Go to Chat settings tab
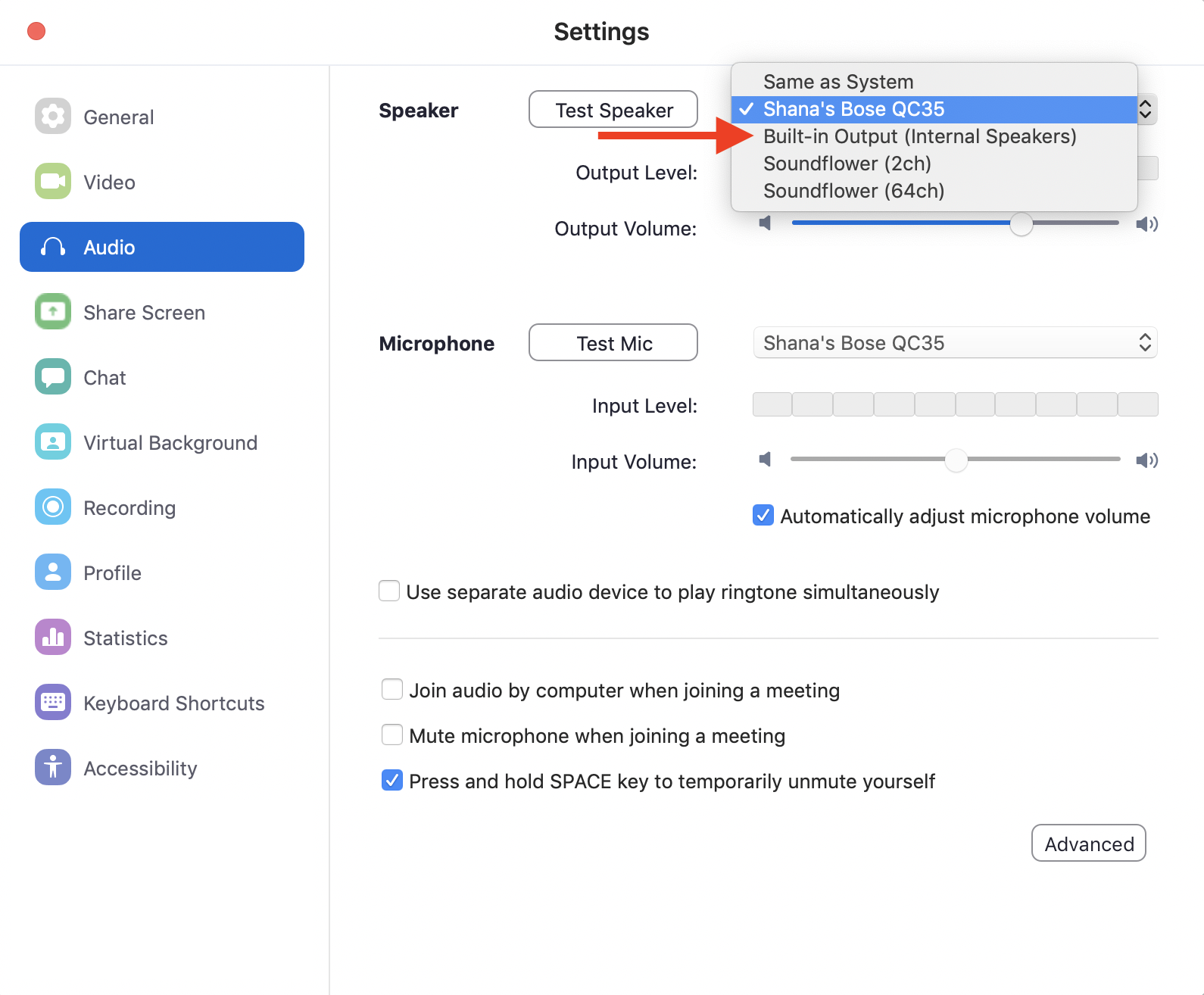This screenshot has width=1204, height=995. coord(162,377)
